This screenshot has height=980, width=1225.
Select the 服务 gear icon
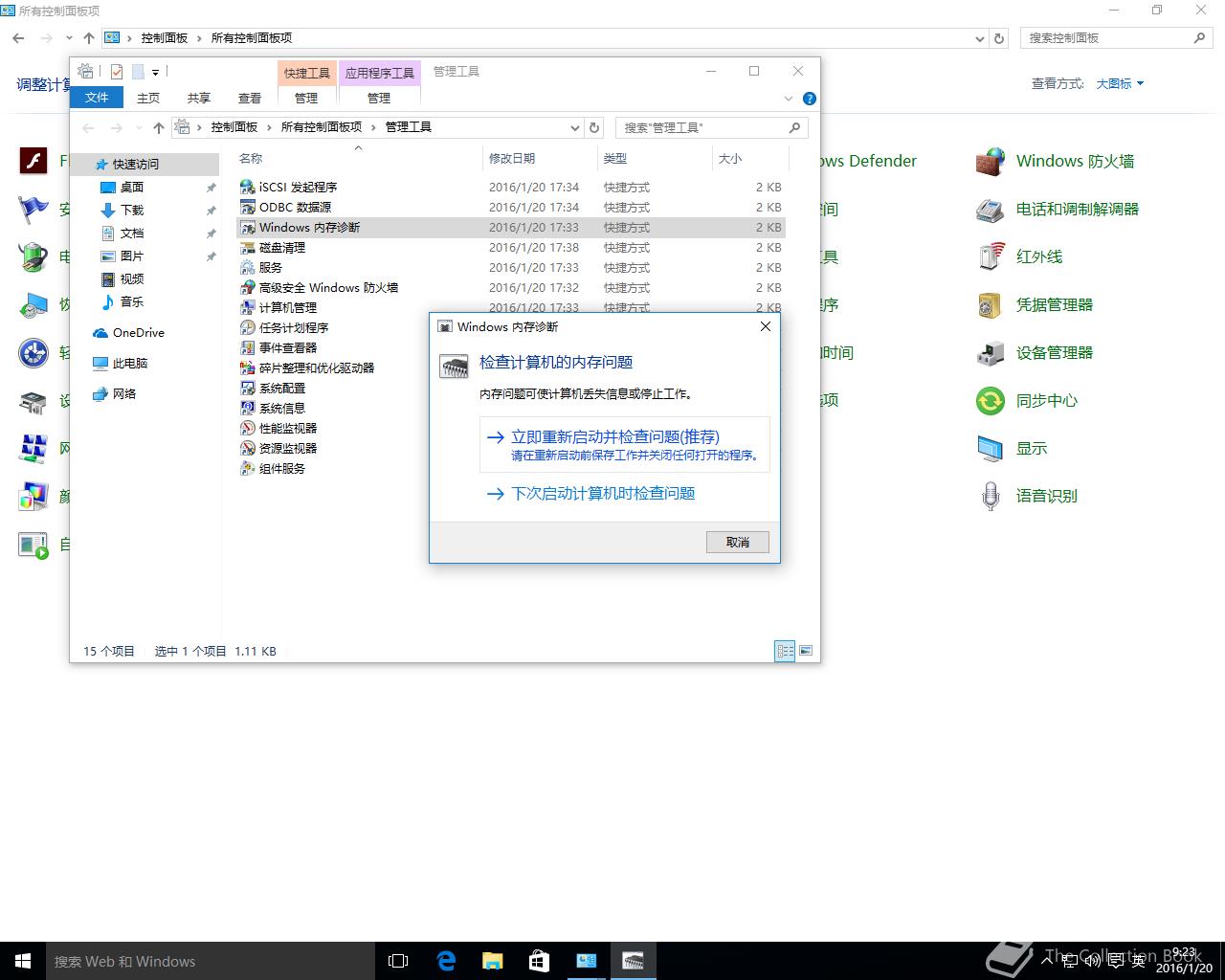[x=248, y=267]
